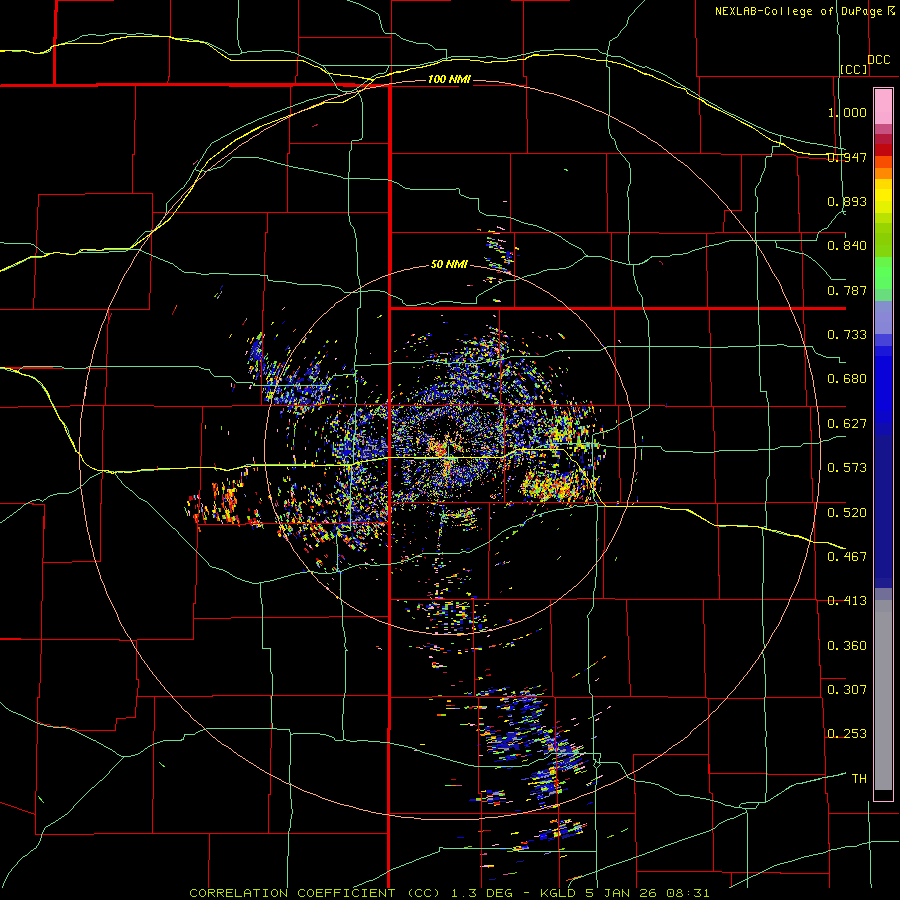Image resolution: width=900 pixels, height=900 pixels.
Task: Click the 0.787 color scale label
Action: click(x=847, y=290)
